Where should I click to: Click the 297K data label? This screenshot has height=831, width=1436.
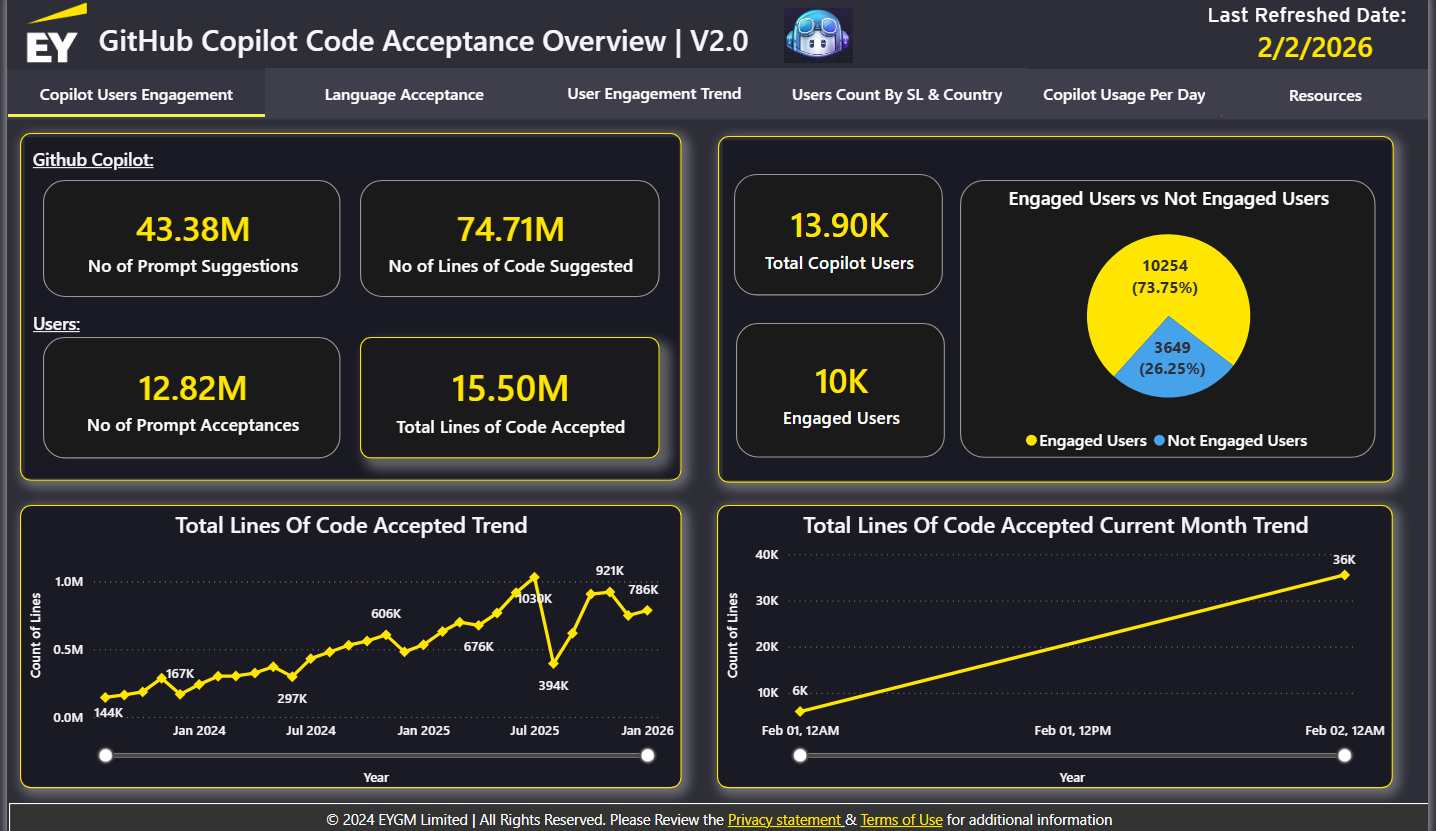(x=292, y=698)
